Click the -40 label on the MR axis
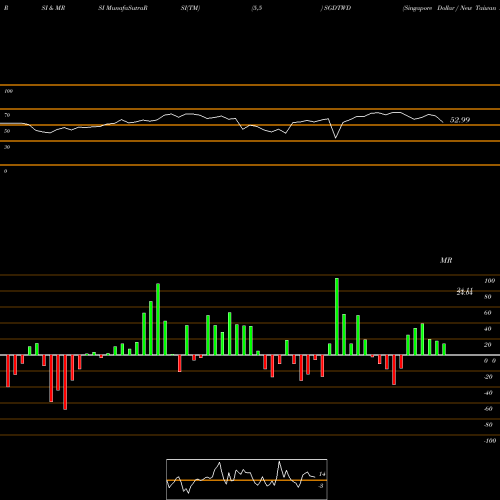This screenshot has width=500, height=500. coord(488,393)
